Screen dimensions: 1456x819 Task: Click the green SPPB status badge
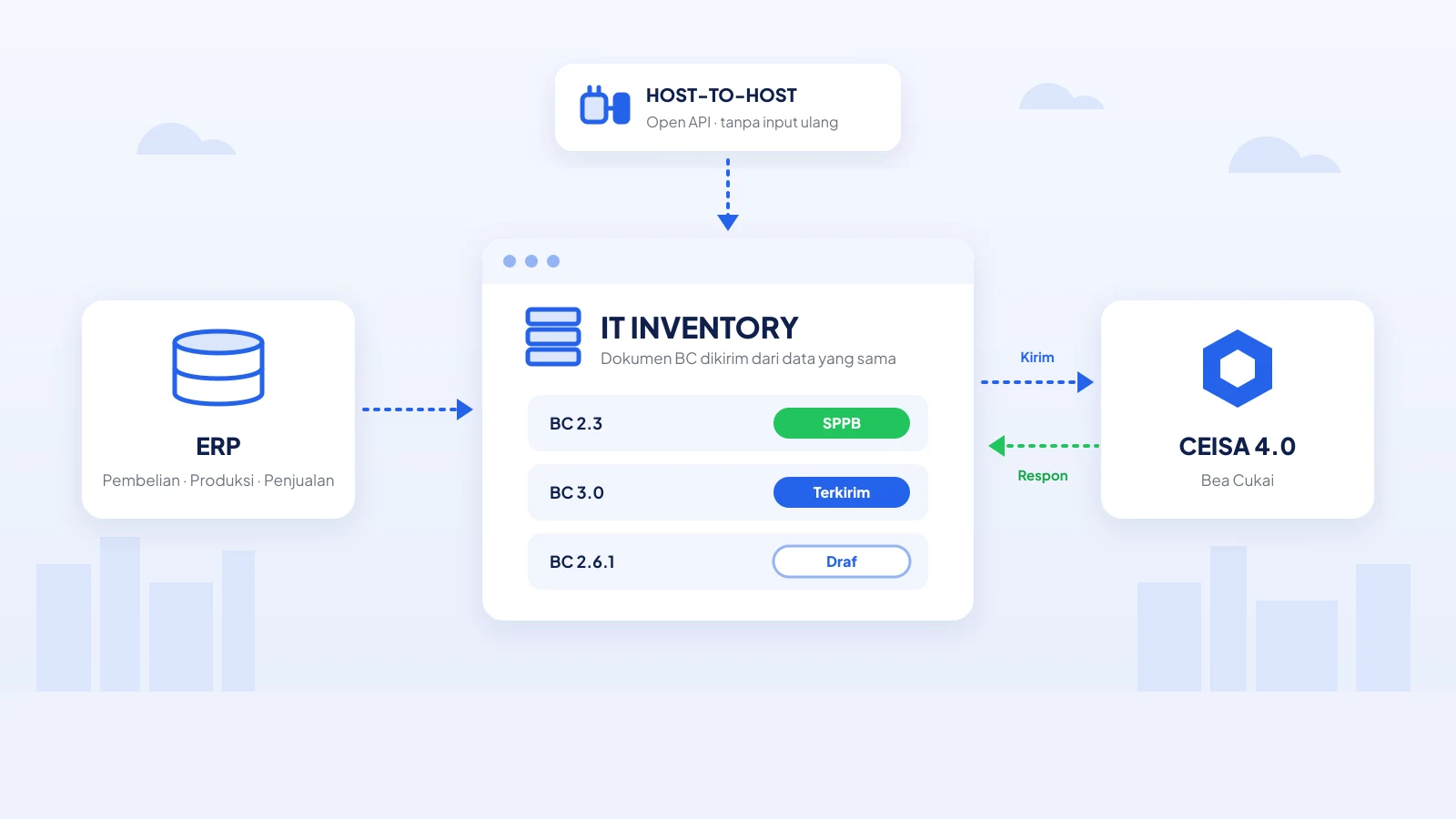pos(842,423)
